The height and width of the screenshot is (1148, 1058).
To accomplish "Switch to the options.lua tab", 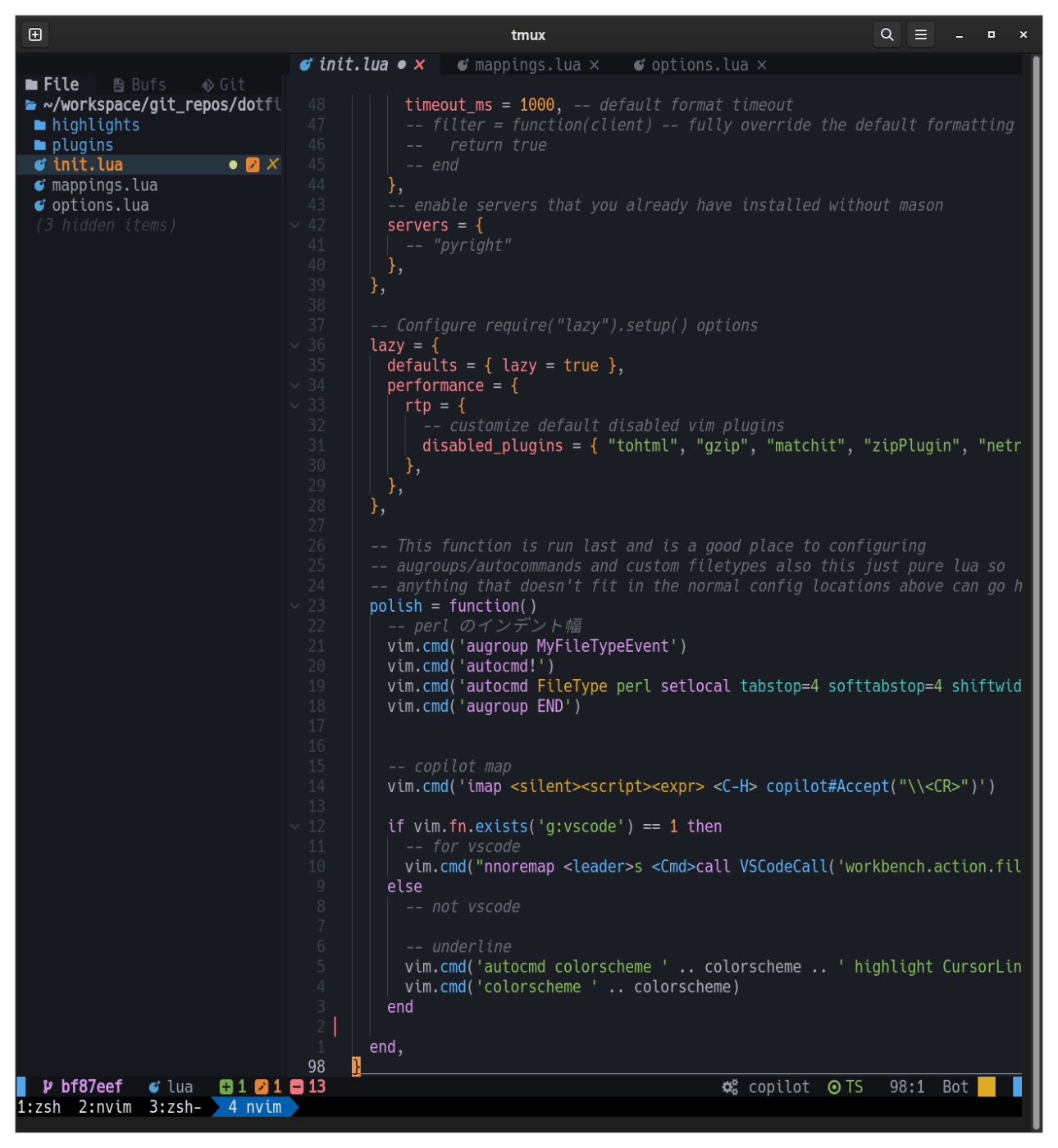I will click(x=700, y=65).
